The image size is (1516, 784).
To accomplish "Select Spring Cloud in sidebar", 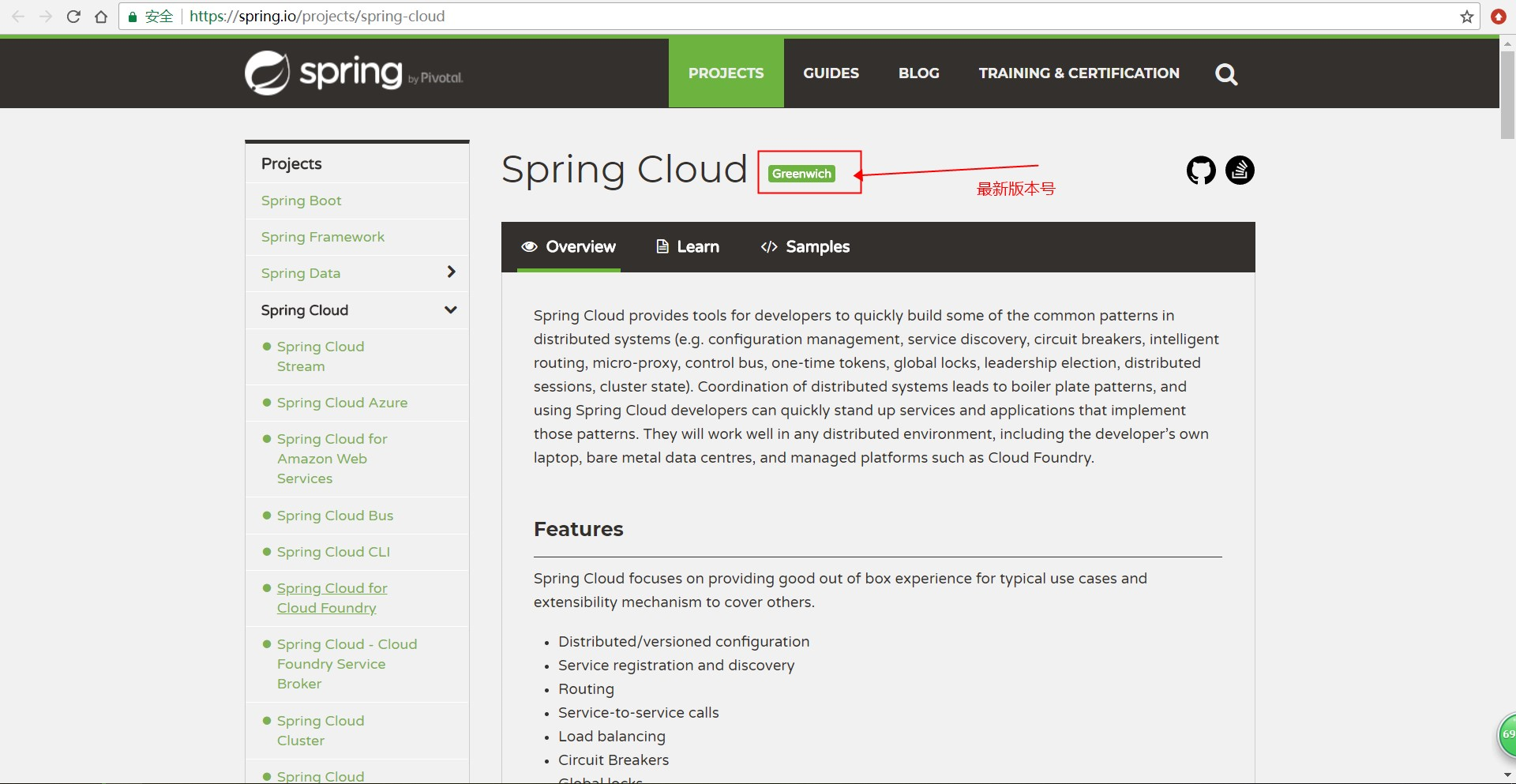I will tap(305, 310).
